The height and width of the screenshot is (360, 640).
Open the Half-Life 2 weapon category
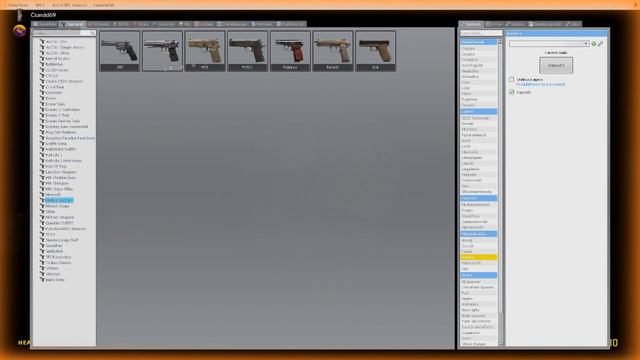(53, 155)
